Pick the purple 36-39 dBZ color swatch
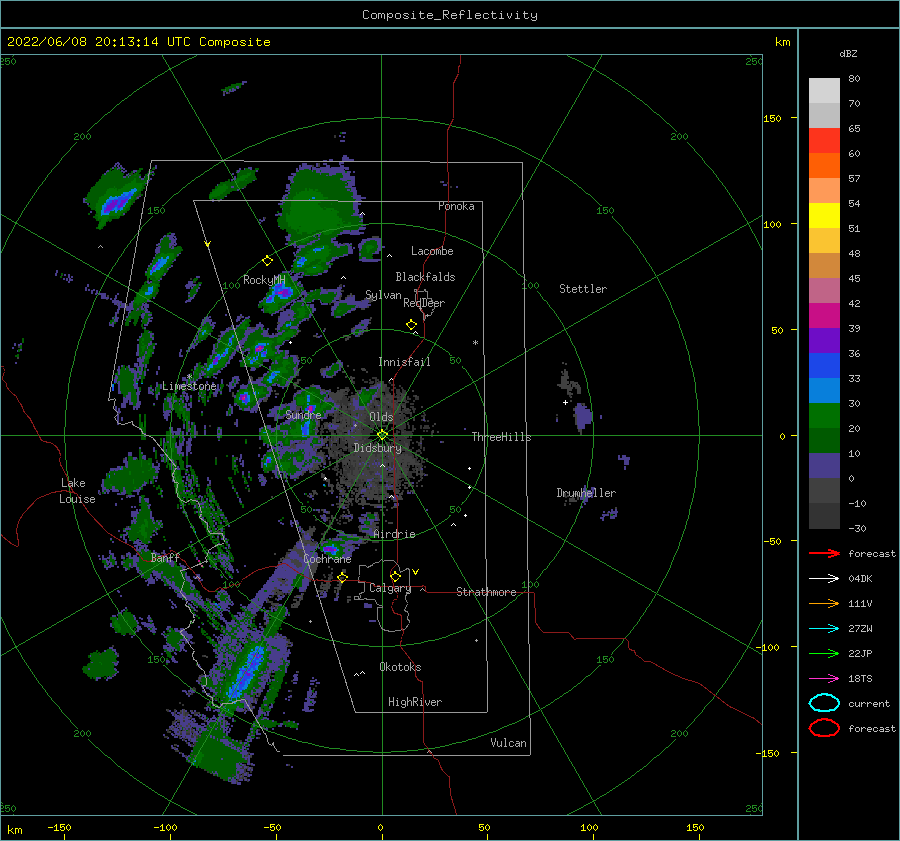The image size is (900, 841). coord(824,340)
